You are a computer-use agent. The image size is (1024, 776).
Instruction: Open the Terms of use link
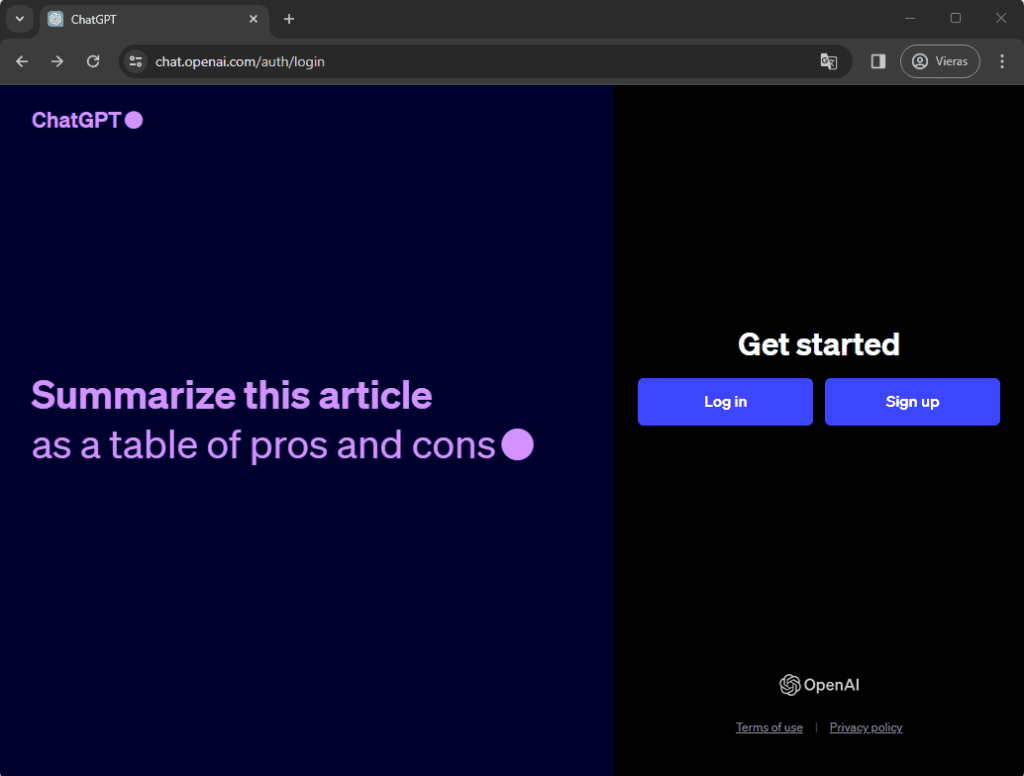tap(769, 727)
